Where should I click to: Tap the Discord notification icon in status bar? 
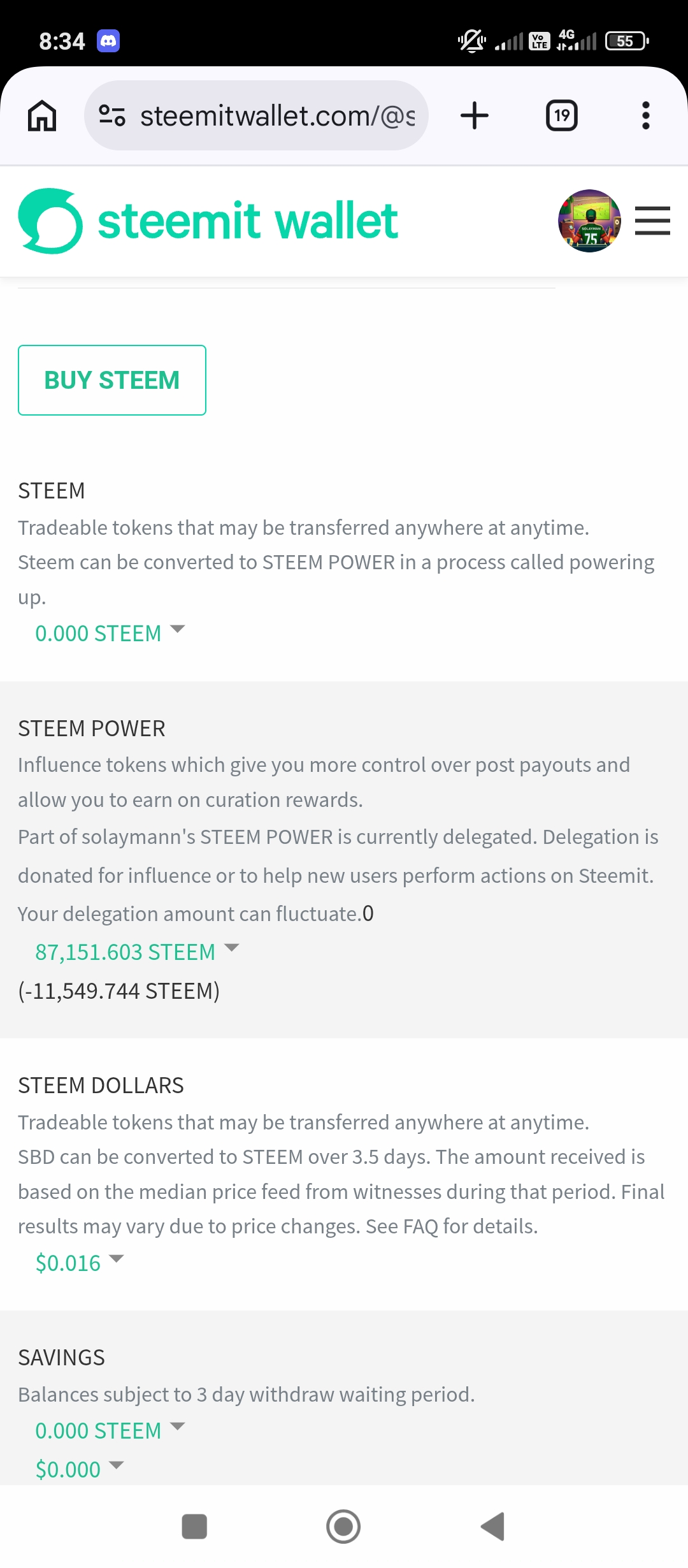click(x=108, y=41)
